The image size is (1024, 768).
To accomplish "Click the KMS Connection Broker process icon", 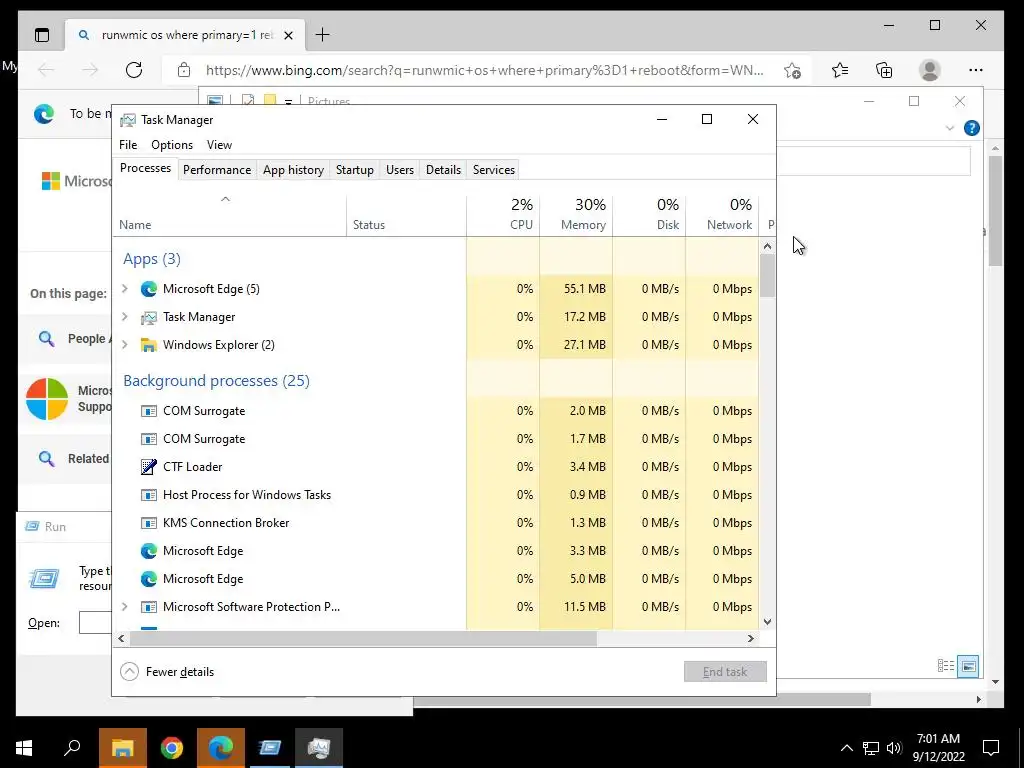I will tap(148, 523).
